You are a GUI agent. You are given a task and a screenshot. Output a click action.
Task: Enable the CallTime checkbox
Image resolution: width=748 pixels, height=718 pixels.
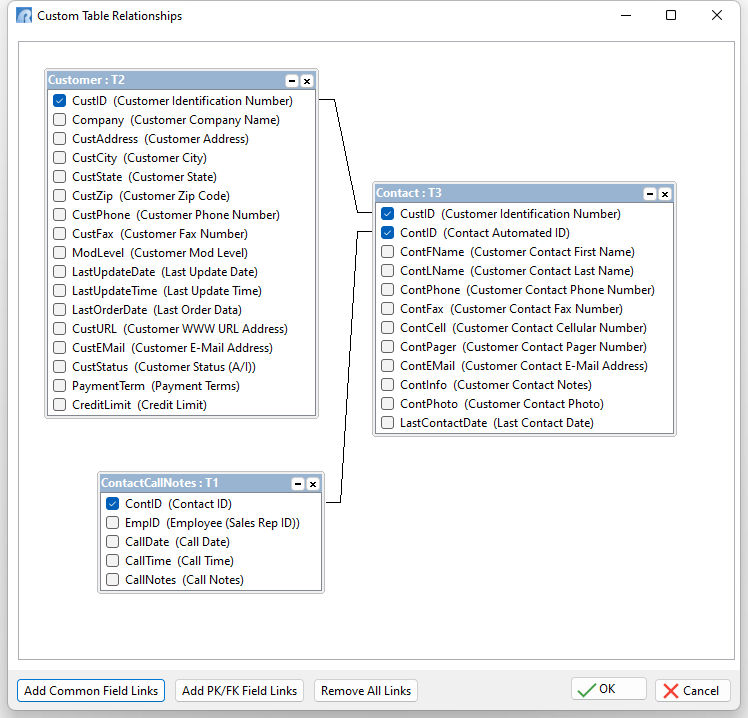click(113, 561)
